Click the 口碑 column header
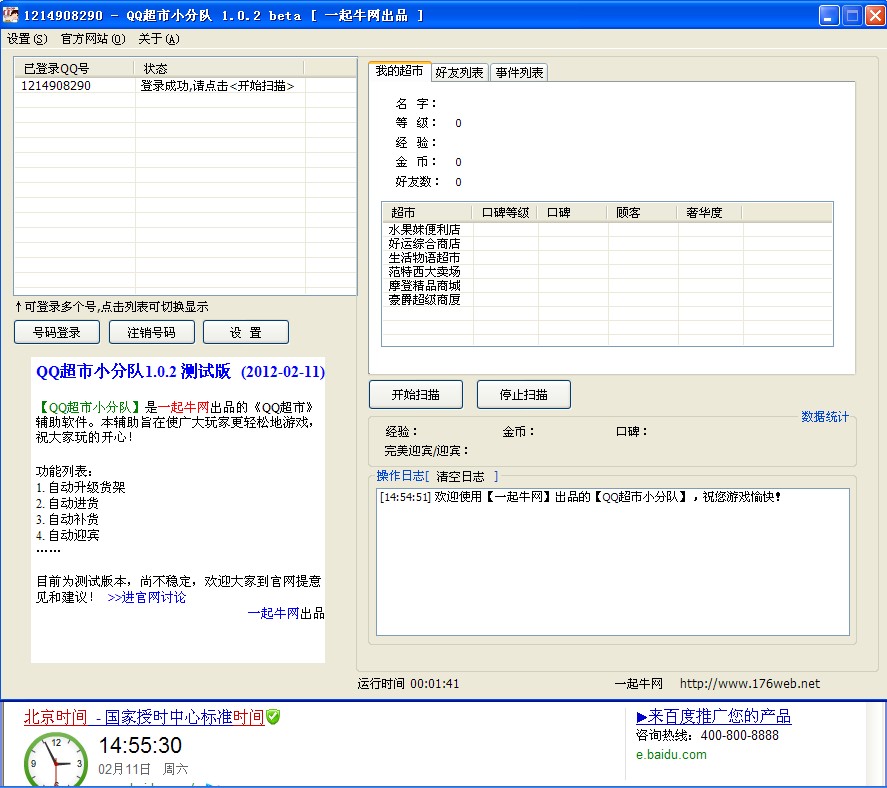 click(572, 213)
